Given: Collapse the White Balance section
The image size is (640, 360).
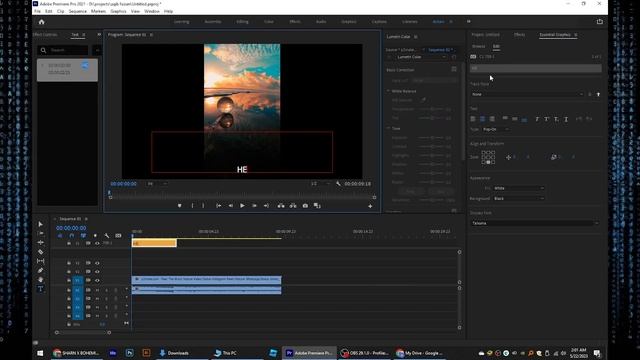Looking at the screenshot, I should (389, 91).
